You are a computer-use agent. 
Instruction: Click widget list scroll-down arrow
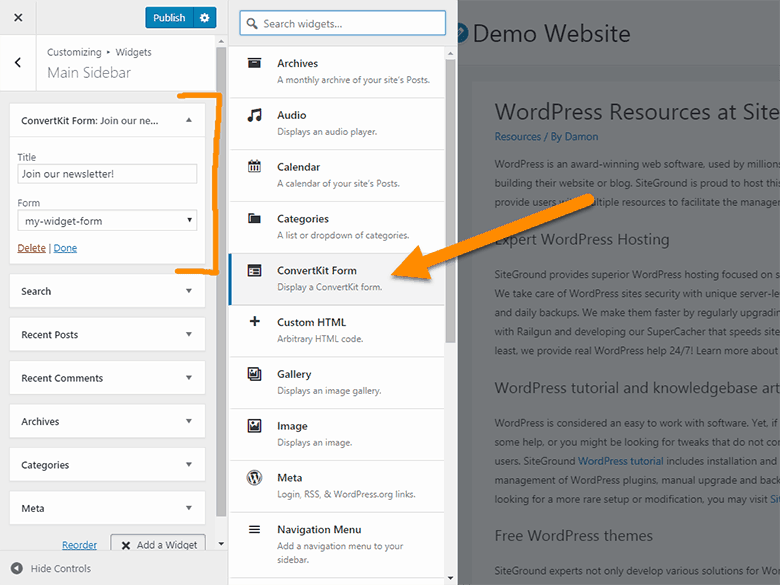[450, 578]
